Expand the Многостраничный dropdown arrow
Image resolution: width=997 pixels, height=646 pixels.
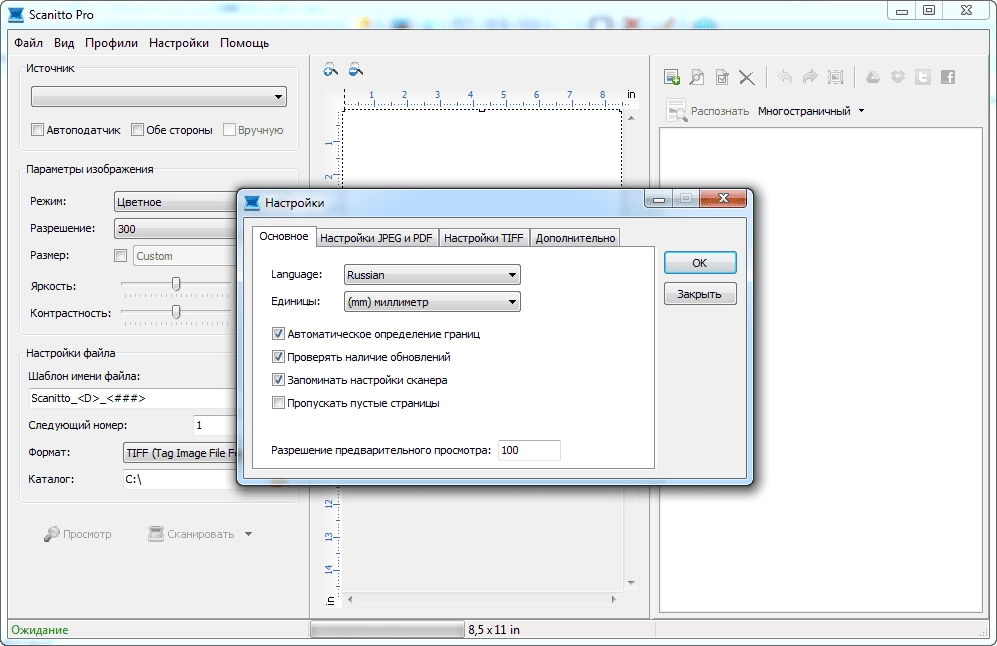coord(862,111)
